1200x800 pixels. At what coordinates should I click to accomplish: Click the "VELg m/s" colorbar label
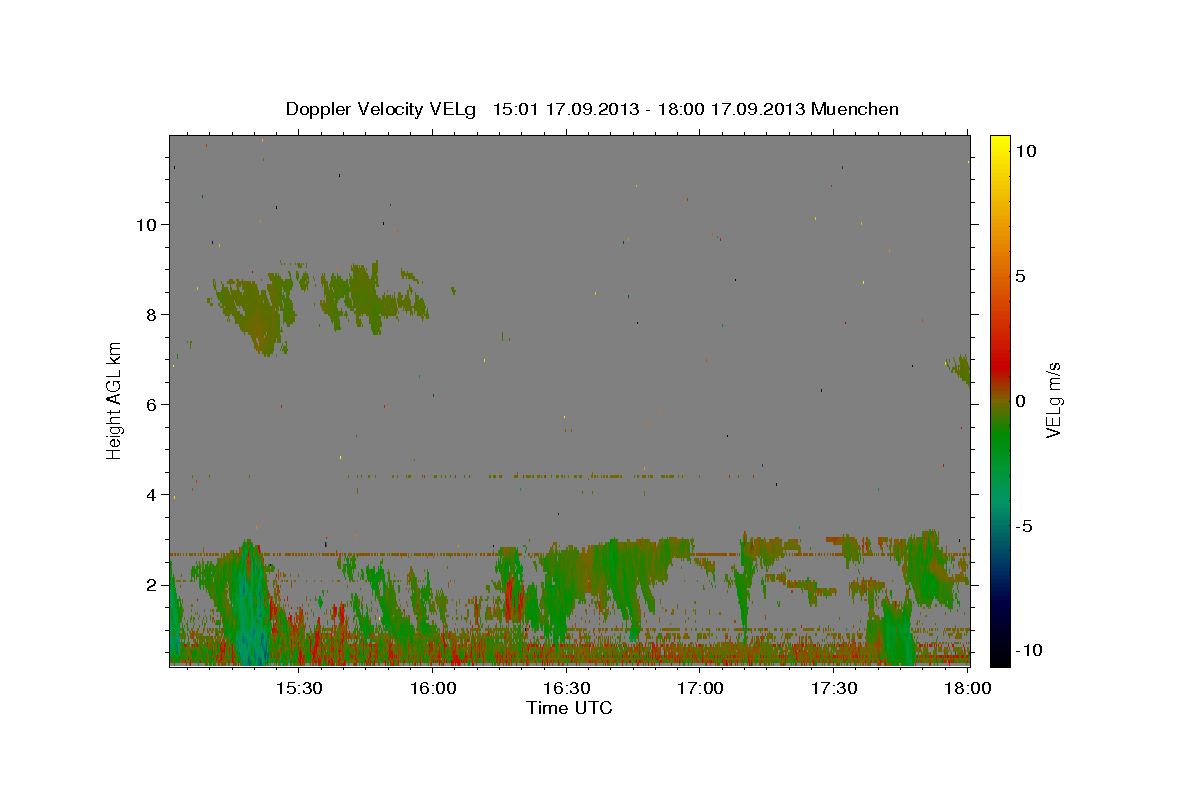pos(1053,400)
